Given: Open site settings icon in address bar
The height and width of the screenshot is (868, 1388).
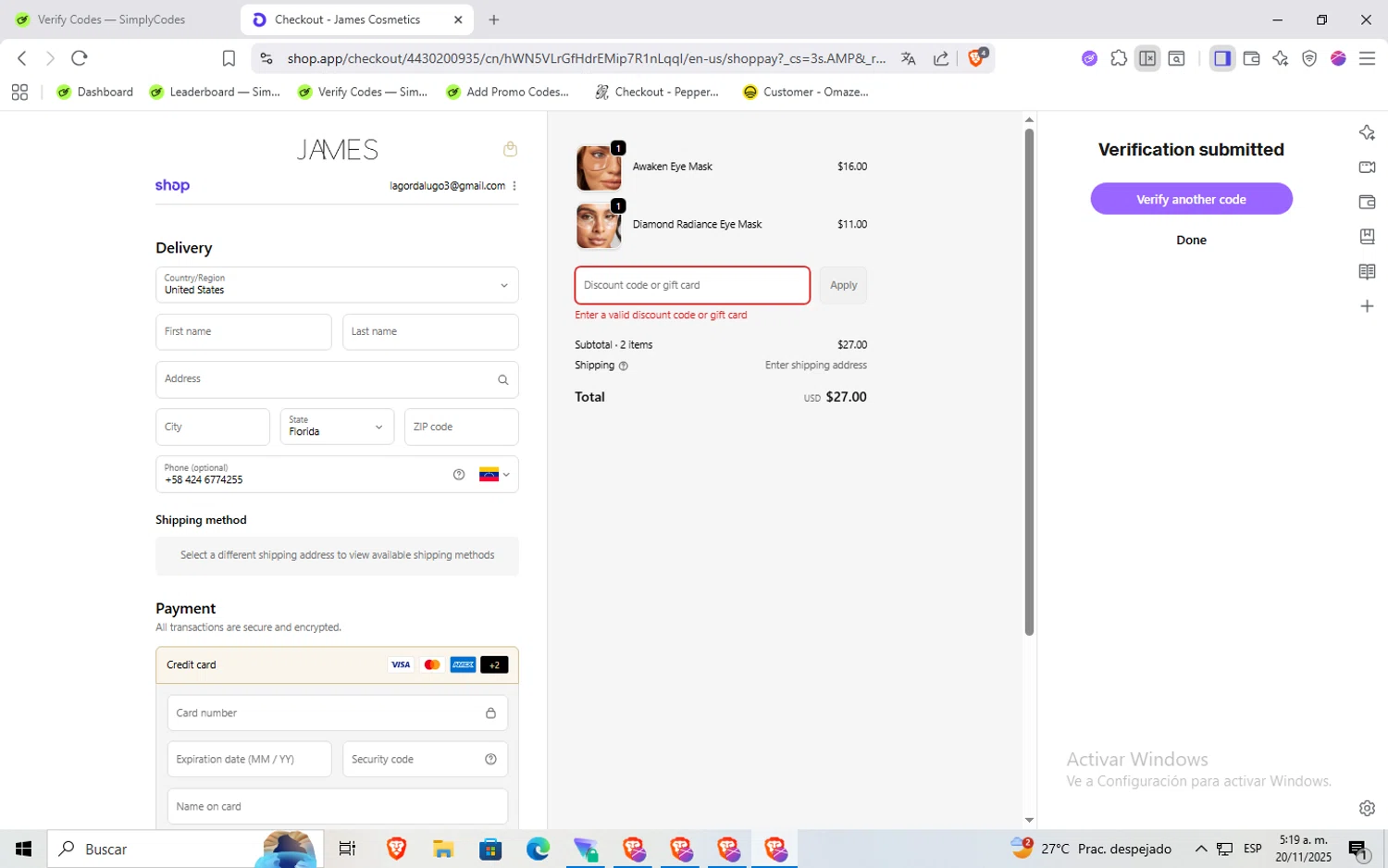Looking at the screenshot, I should point(266,58).
